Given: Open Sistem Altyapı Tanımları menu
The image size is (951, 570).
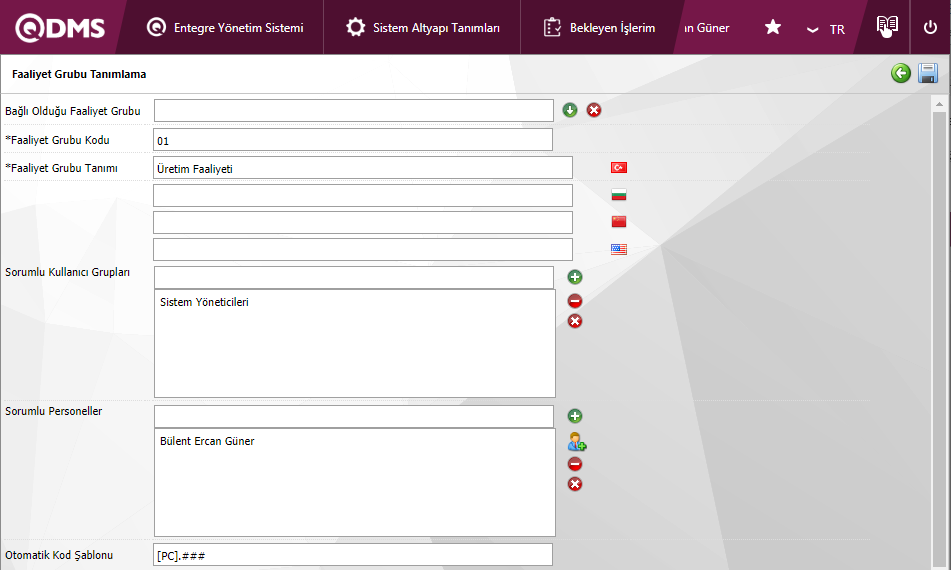Looking at the screenshot, I should [x=423, y=28].
